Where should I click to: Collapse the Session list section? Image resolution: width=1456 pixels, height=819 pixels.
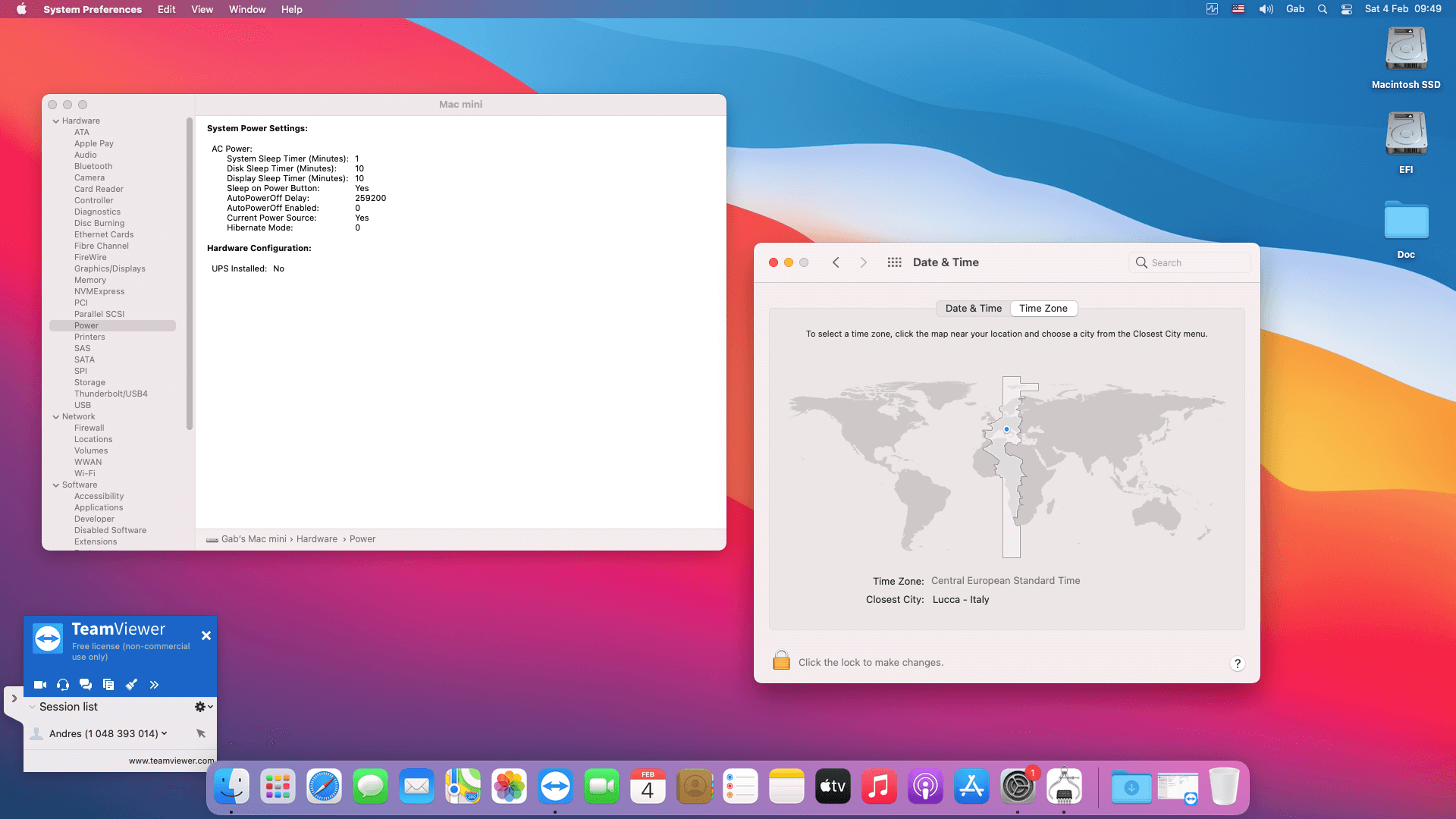point(33,707)
